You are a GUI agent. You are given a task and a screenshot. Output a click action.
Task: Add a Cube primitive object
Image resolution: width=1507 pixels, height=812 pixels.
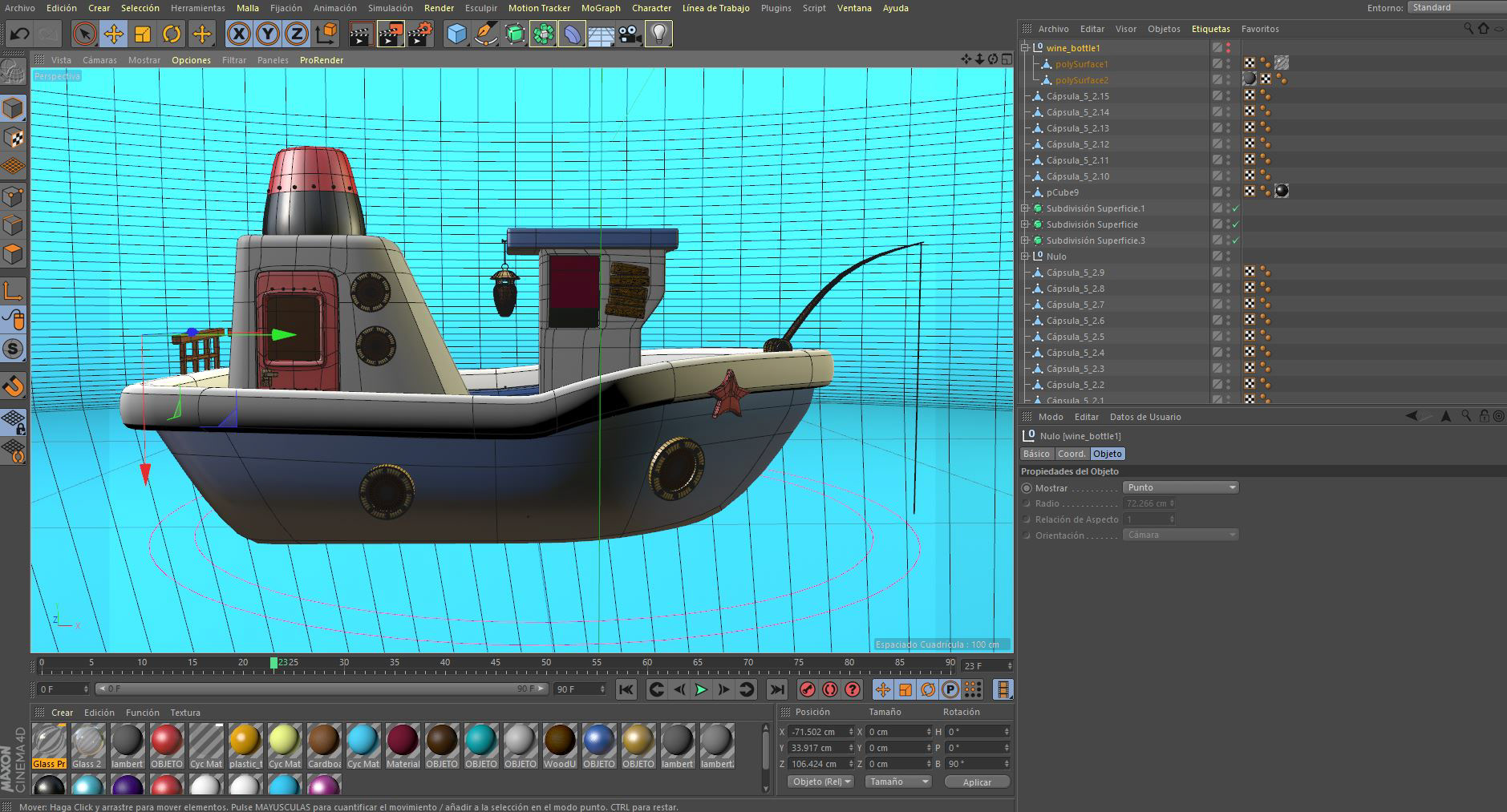456,34
